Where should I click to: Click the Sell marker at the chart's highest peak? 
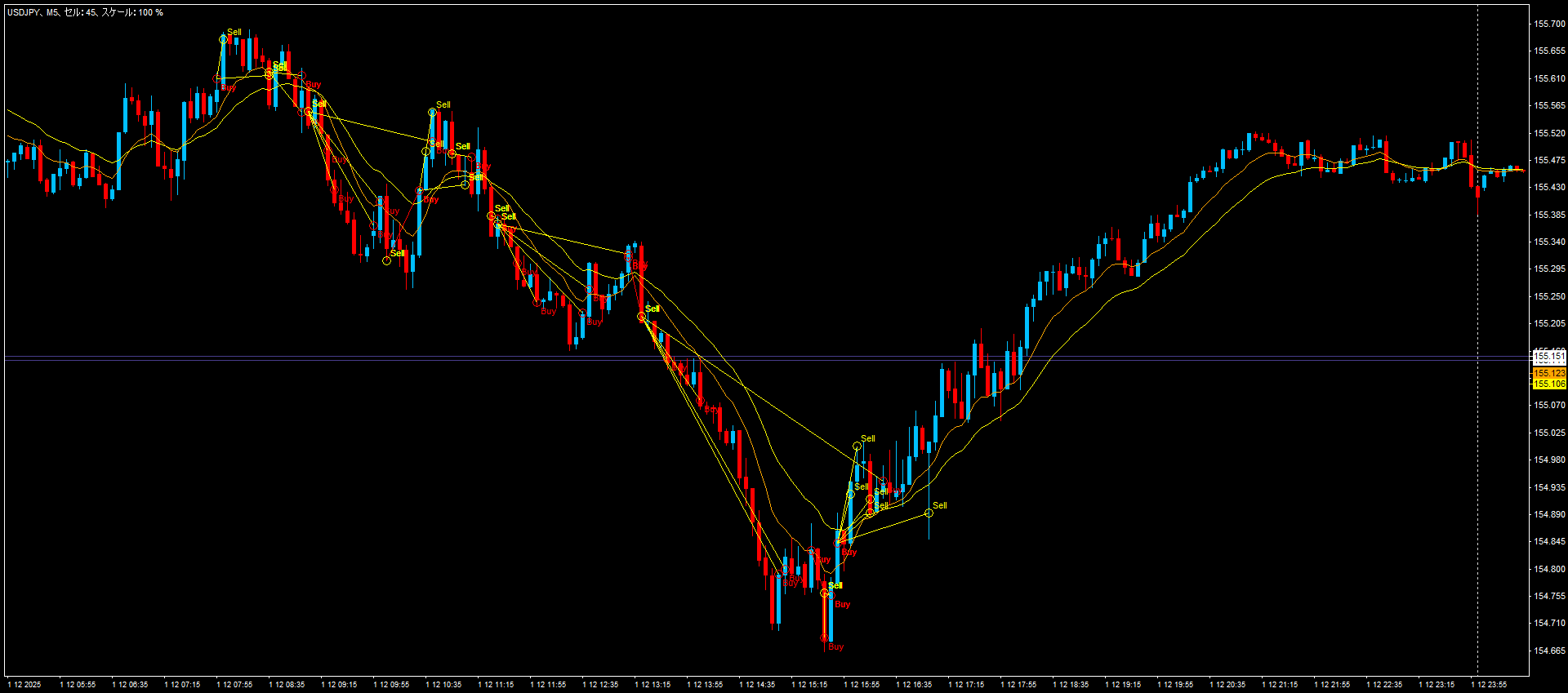[x=224, y=38]
